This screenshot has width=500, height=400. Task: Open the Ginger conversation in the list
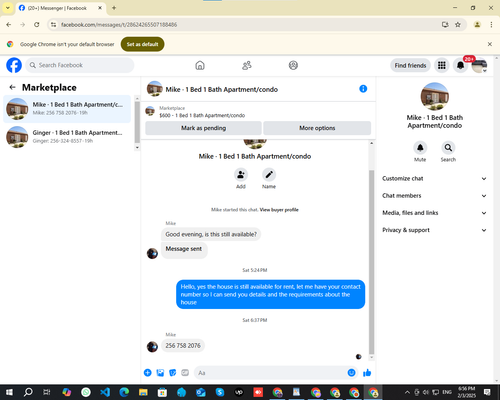pyautogui.click(x=67, y=137)
